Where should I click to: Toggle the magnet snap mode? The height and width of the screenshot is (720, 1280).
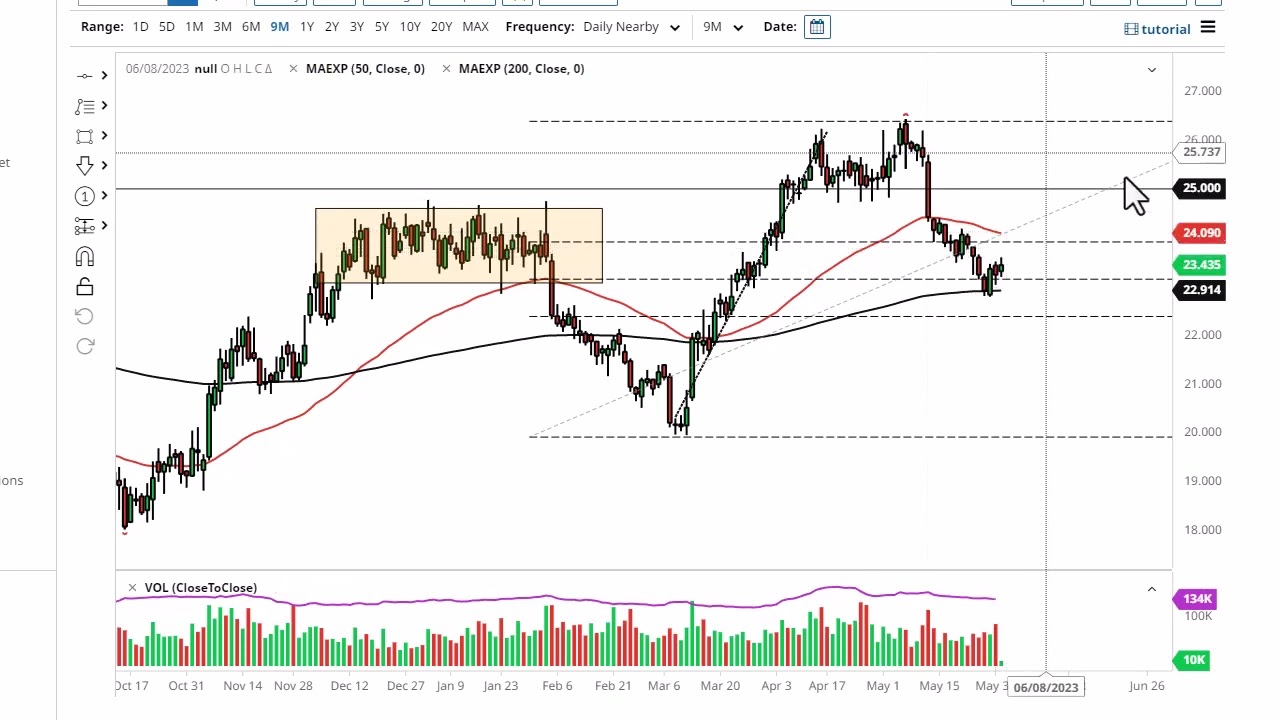pyautogui.click(x=85, y=257)
